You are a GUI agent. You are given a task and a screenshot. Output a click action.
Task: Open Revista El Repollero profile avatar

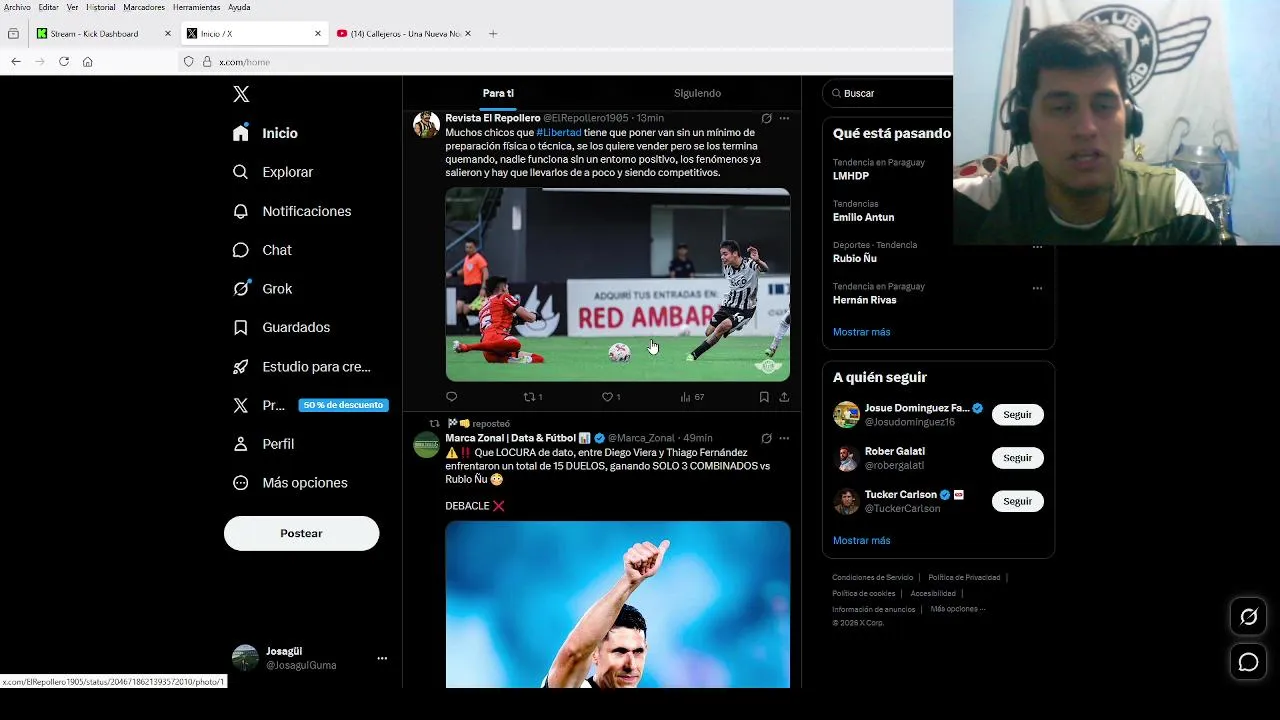pyautogui.click(x=427, y=124)
